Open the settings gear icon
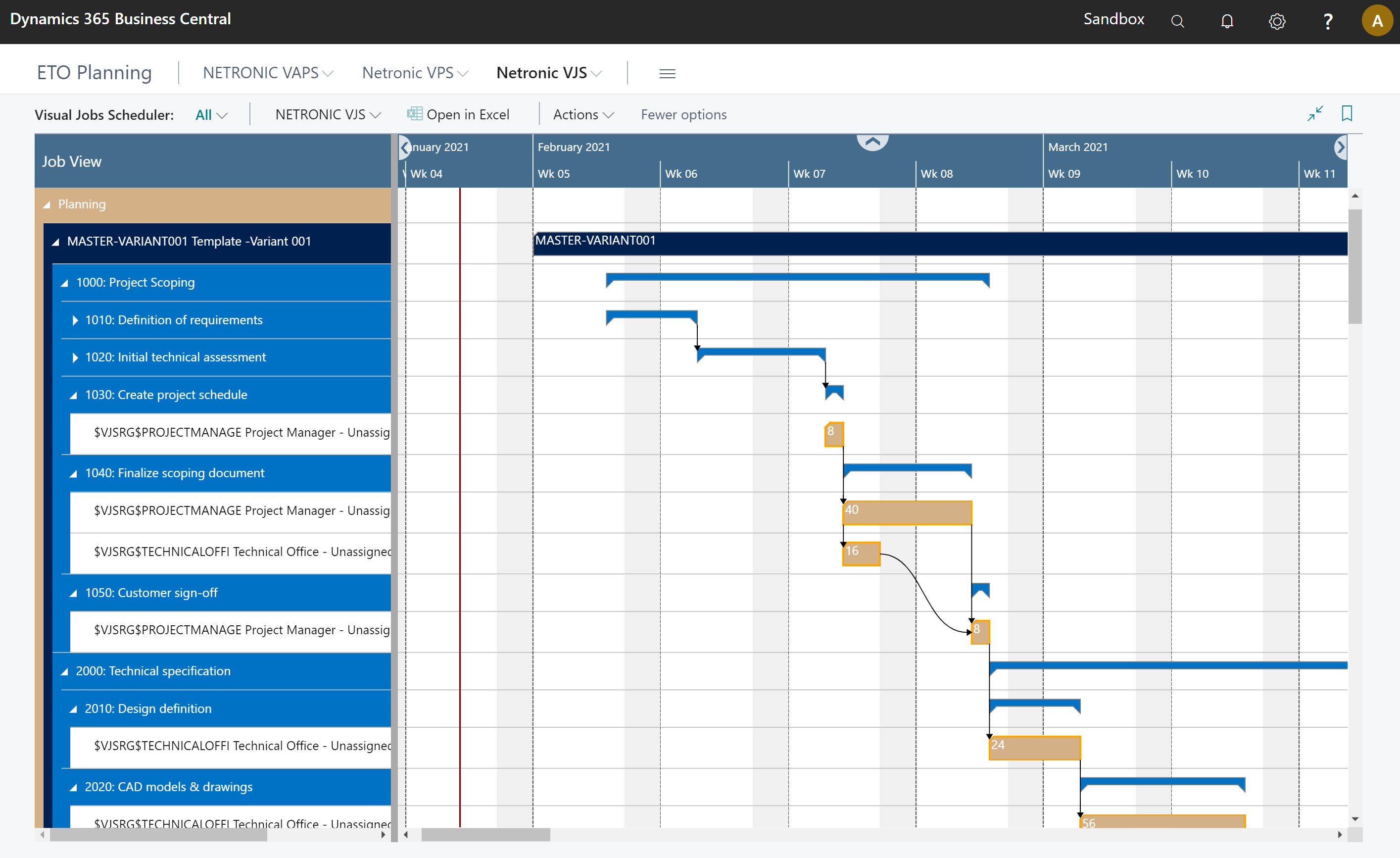 tap(1277, 21)
